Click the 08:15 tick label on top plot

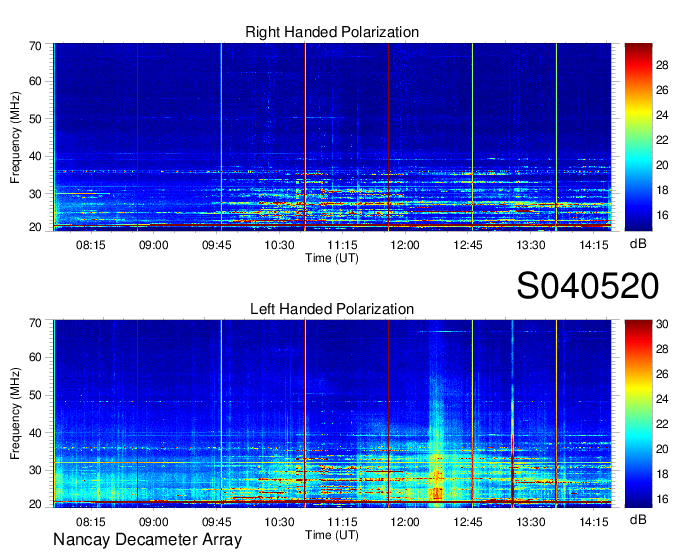point(90,245)
